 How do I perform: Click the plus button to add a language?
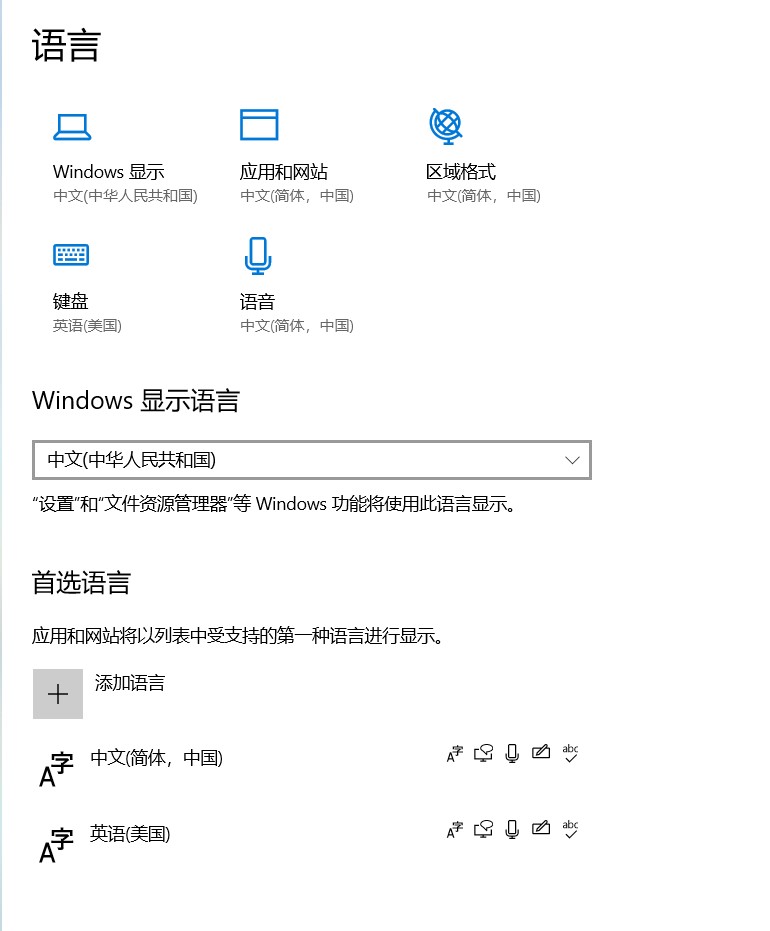click(x=58, y=694)
